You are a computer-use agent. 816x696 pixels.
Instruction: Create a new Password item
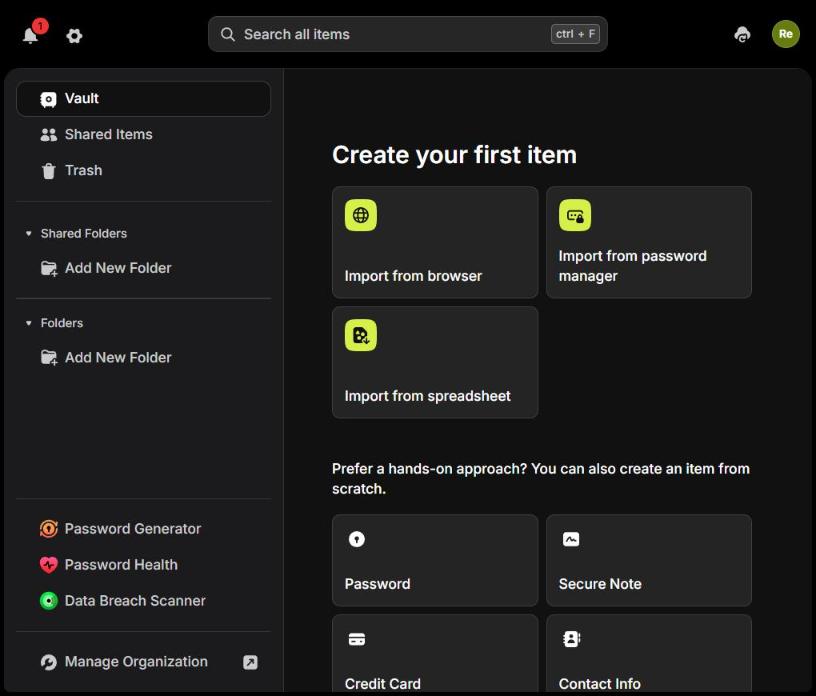click(x=435, y=560)
